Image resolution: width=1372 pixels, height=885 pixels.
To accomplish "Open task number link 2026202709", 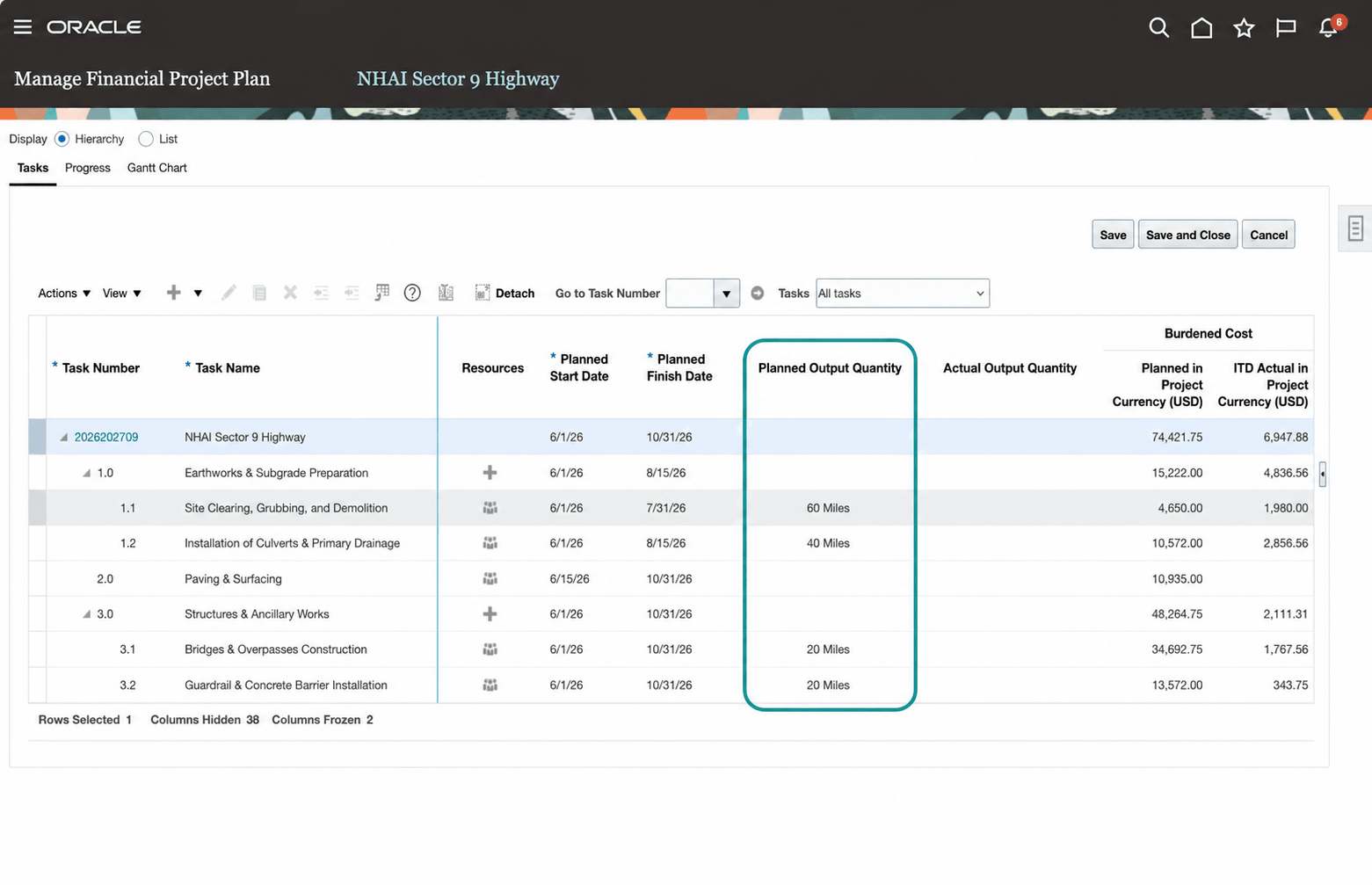I will [x=106, y=438].
